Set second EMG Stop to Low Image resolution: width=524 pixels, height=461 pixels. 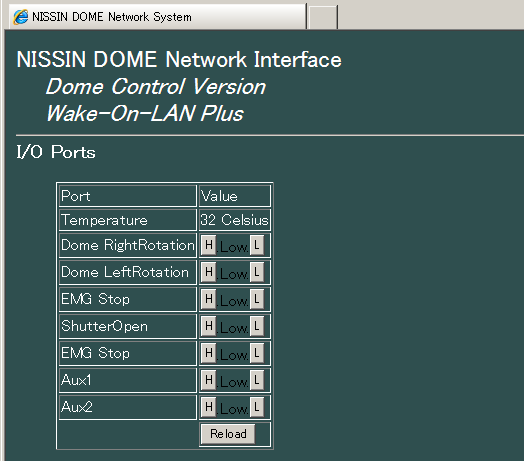(x=257, y=353)
